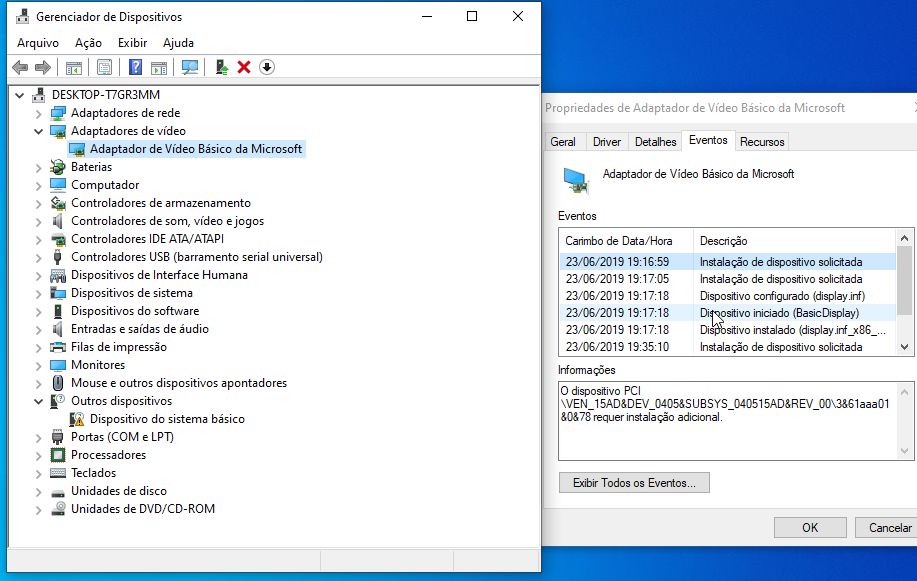The image size is (917, 581).
Task: Open the Exibir menu
Action: [132, 43]
